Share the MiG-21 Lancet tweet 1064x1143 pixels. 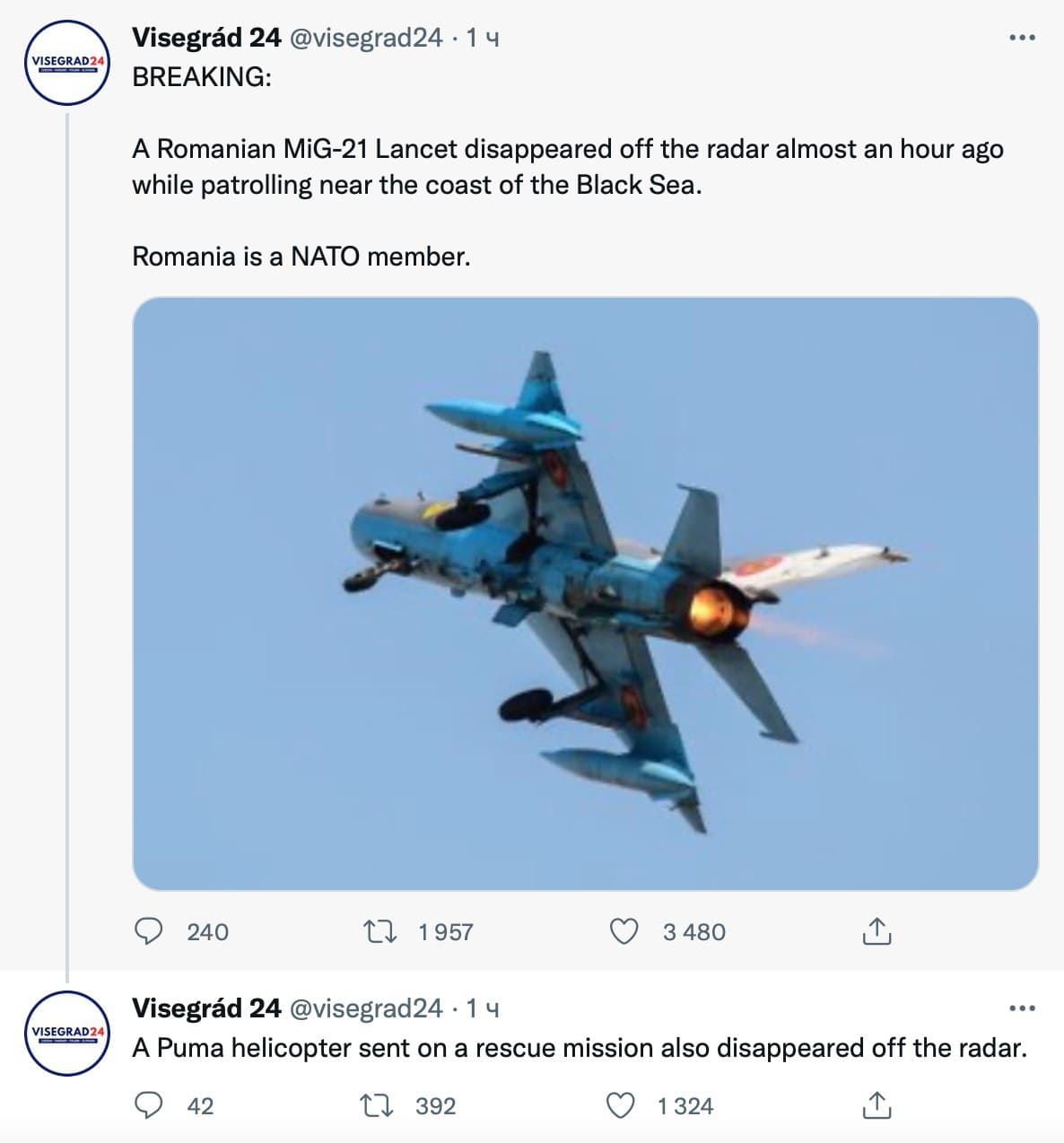click(x=876, y=932)
